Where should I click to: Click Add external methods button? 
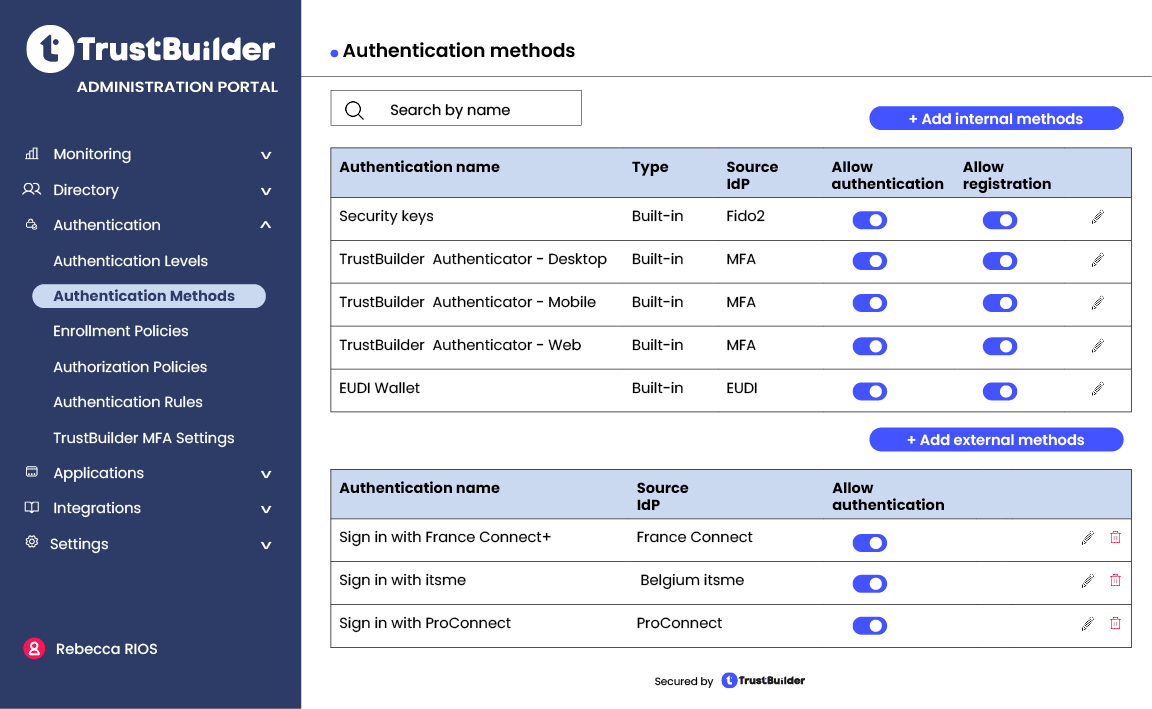pyautogui.click(x=996, y=439)
